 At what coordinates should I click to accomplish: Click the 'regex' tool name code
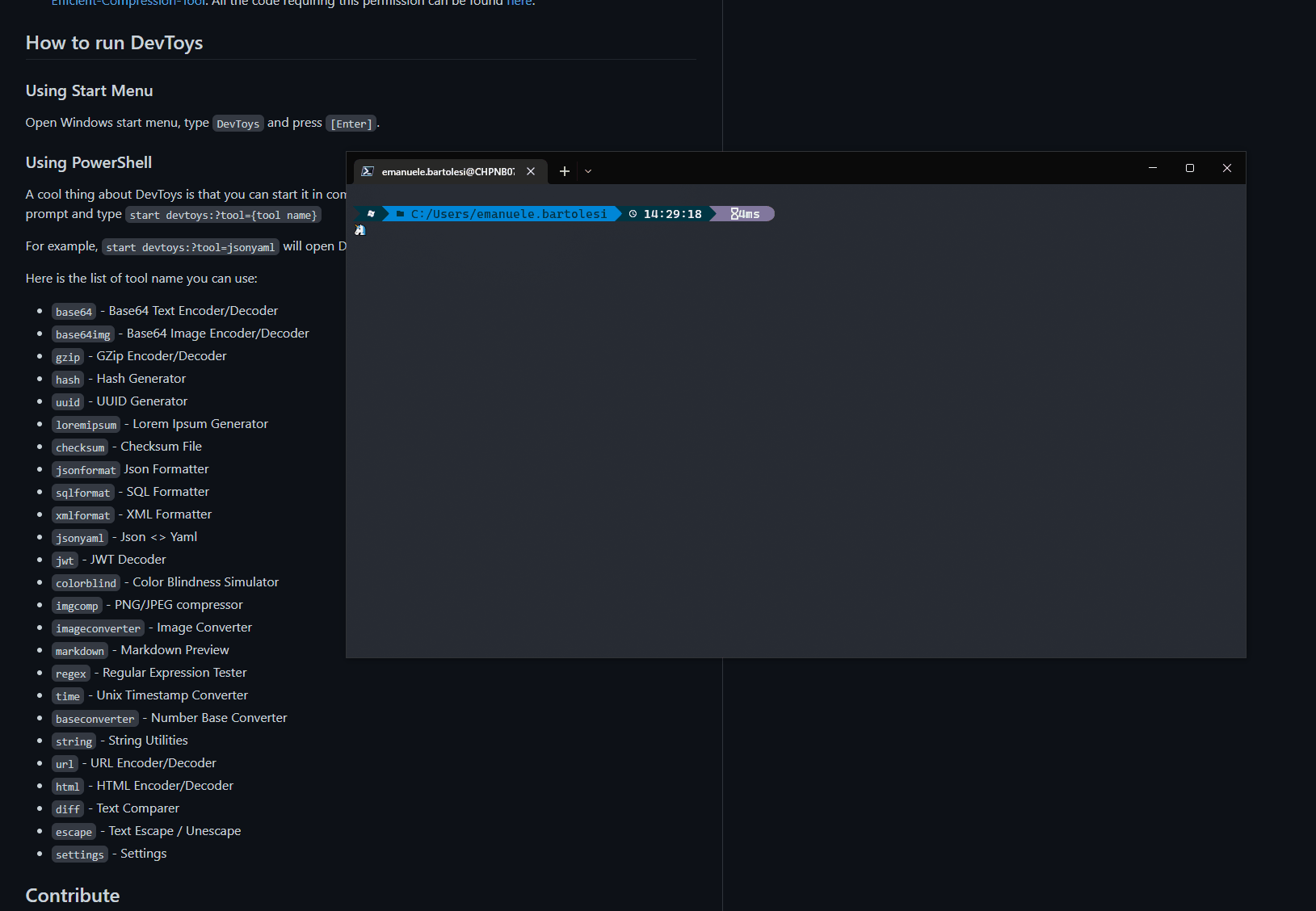point(71,674)
